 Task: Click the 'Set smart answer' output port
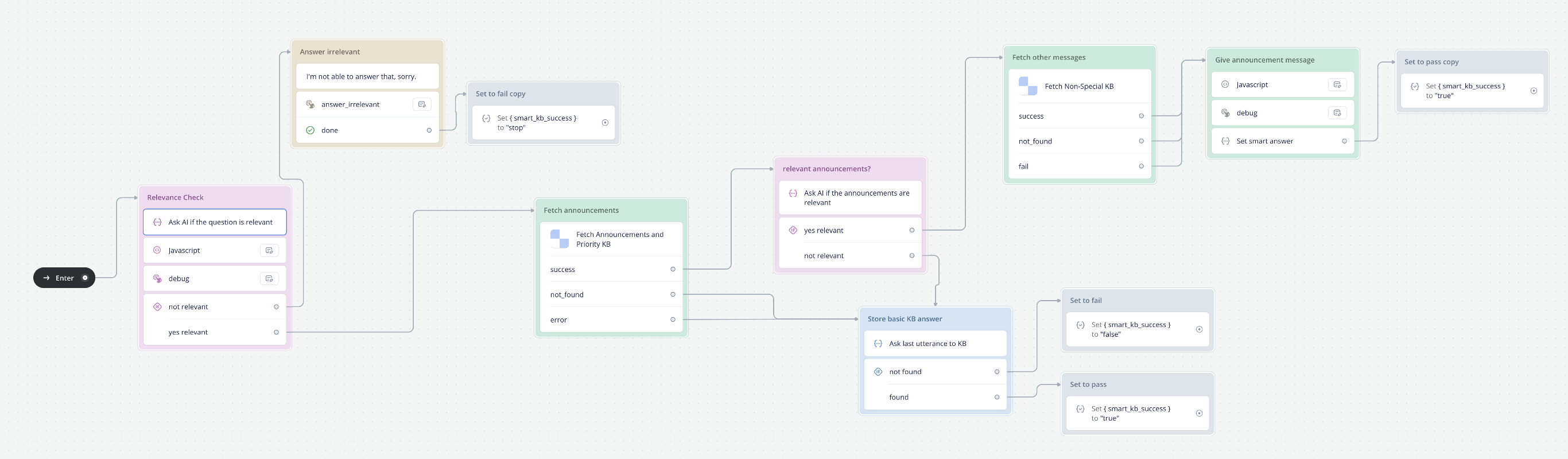[x=1345, y=141]
